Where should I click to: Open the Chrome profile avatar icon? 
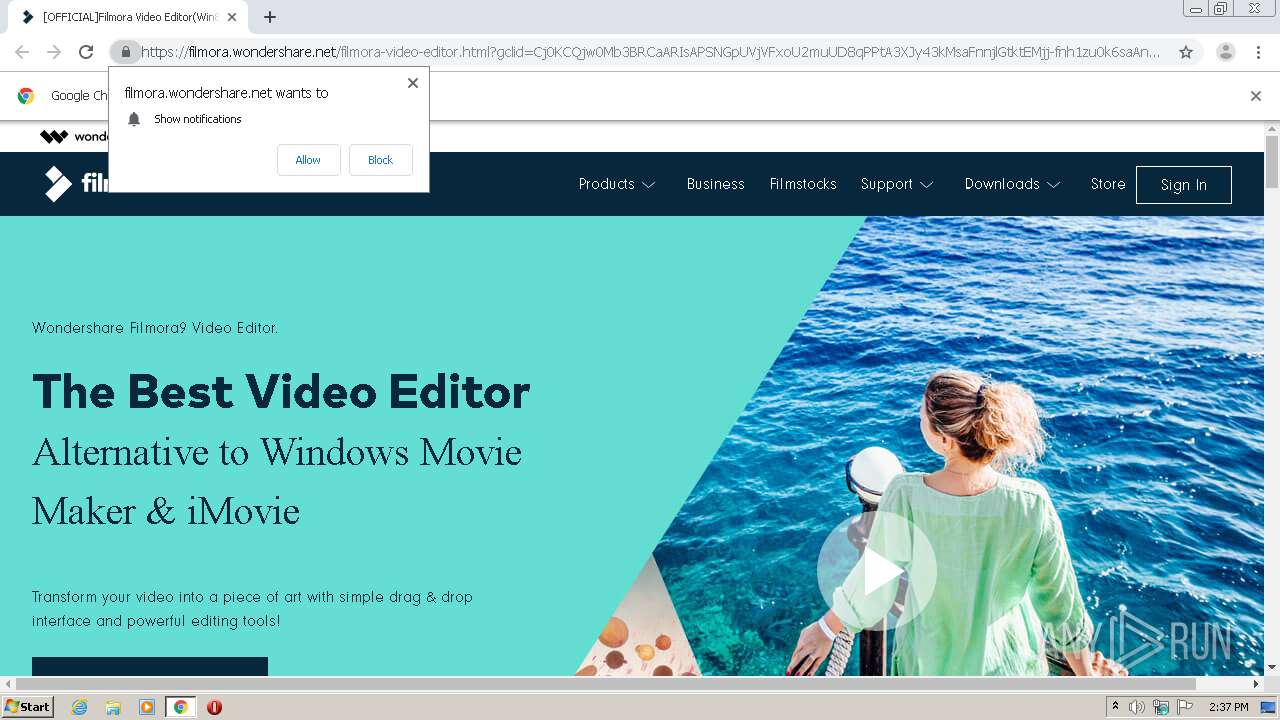point(1226,52)
